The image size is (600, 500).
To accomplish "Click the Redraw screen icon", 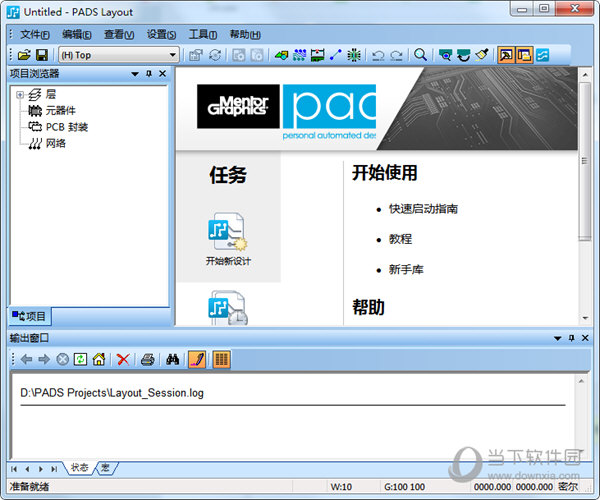I will point(463,55).
